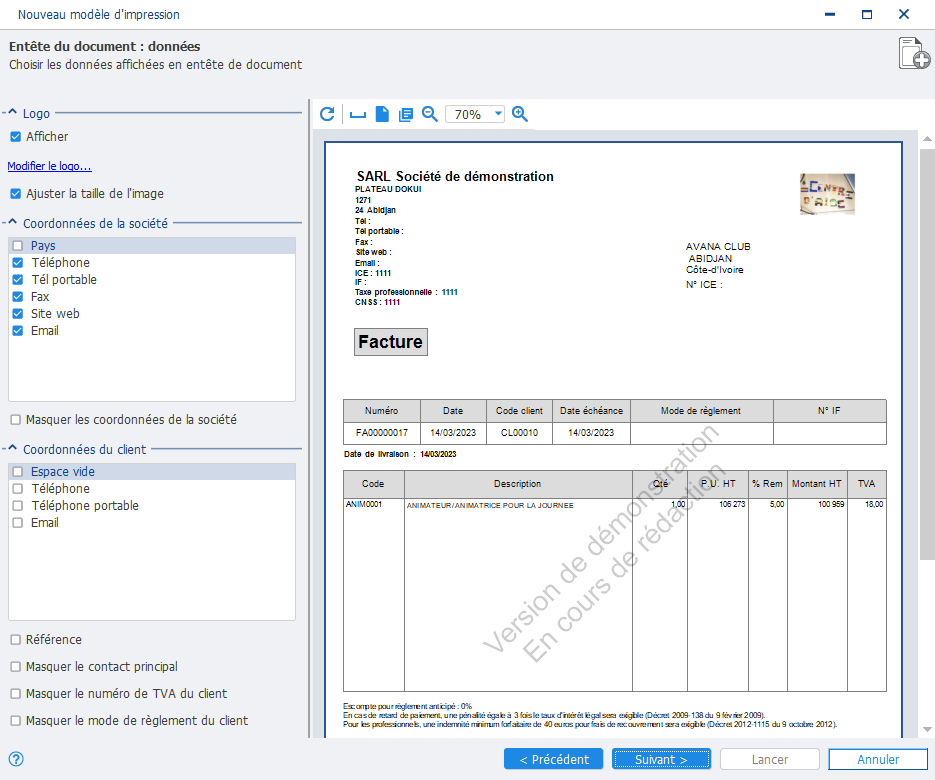The width and height of the screenshot is (935, 780).
Task: Collapse Coordonnées de la société section
Action: coord(12,222)
